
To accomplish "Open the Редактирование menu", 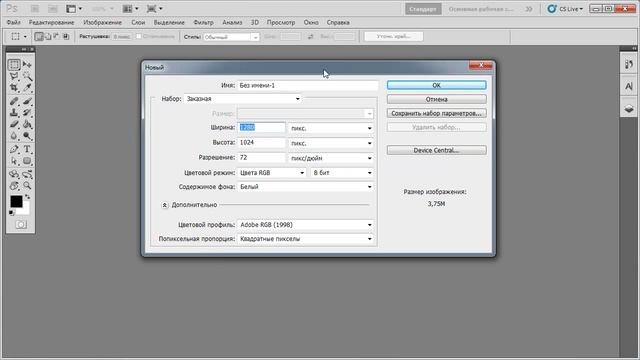I will point(51,22).
